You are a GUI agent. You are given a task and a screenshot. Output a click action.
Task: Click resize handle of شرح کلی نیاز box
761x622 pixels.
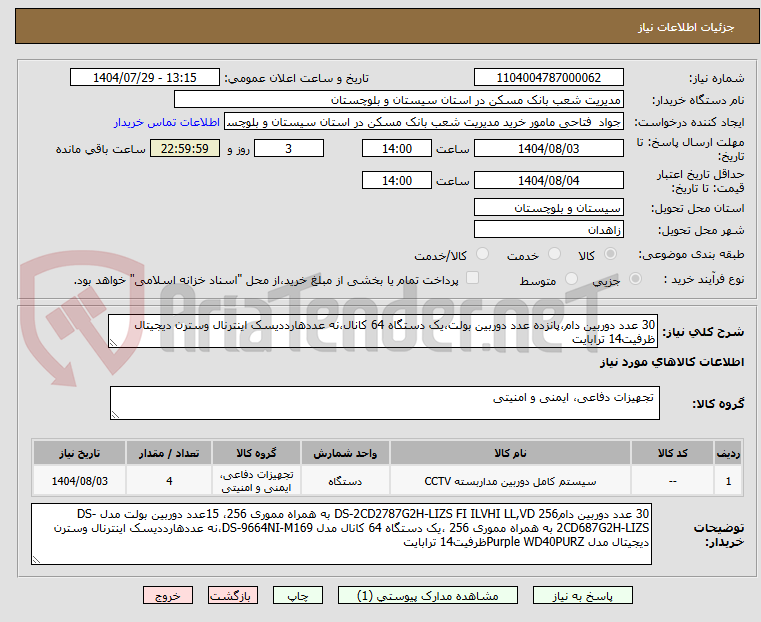pos(114,343)
